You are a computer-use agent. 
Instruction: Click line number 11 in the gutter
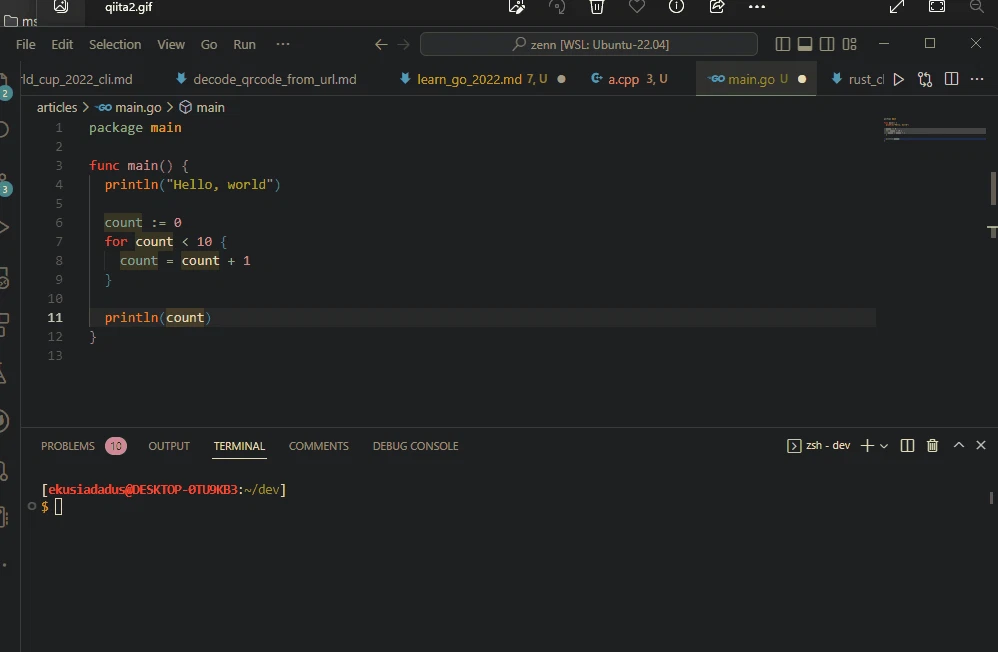coord(55,318)
